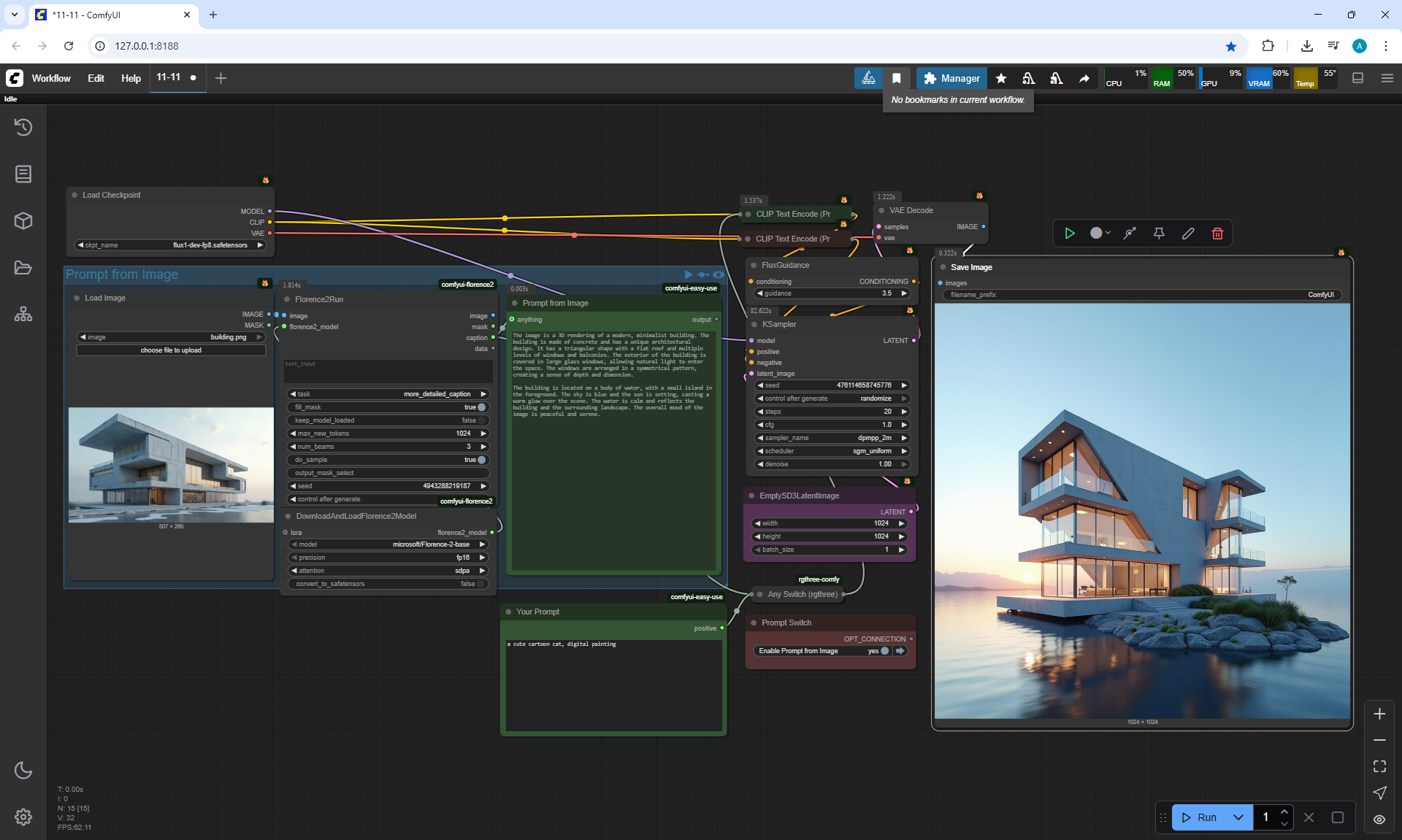The height and width of the screenshot is (840, 1402).
Task: Toggle the do_sample switch in Florence2Run
Action: point(481,460)
